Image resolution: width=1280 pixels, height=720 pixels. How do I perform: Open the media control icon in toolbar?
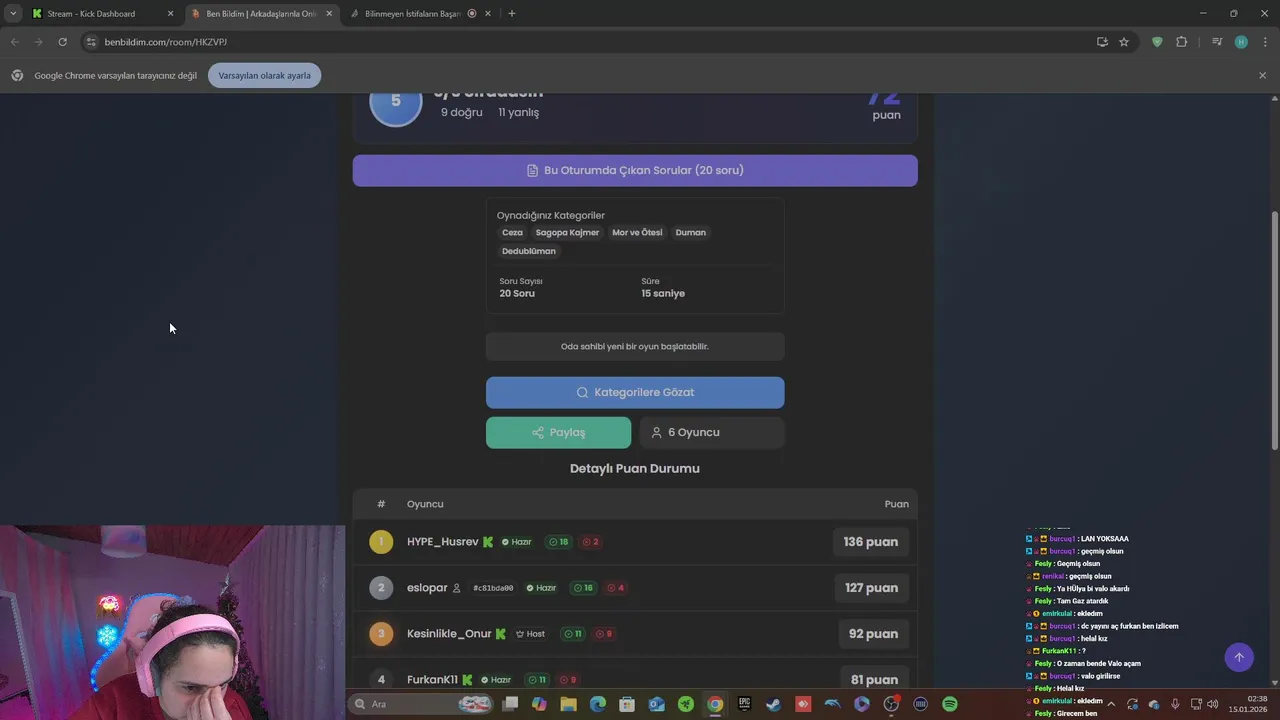1217,42
